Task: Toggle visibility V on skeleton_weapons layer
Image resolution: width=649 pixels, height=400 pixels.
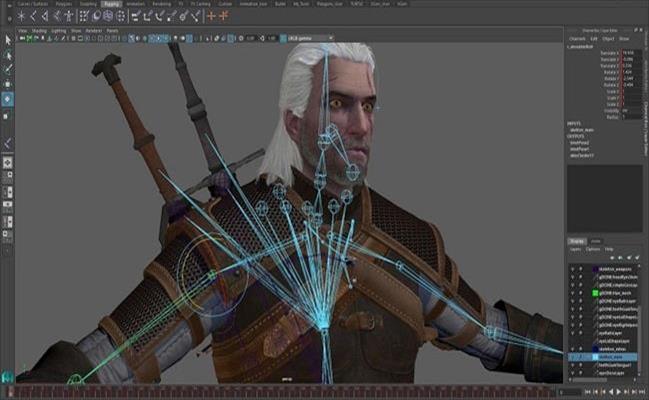Action: click(572, 269)
